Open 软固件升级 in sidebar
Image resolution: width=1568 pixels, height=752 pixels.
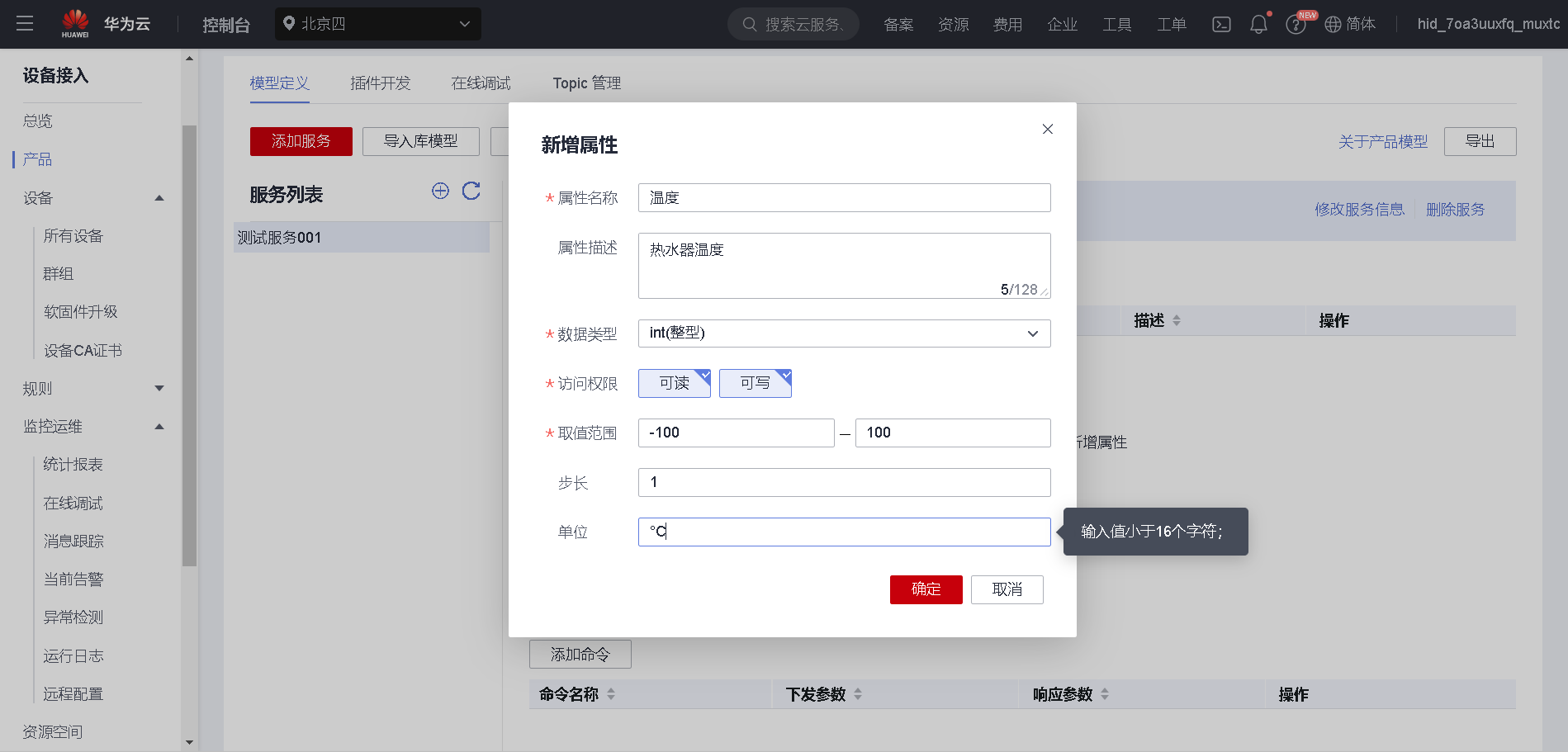pyautogui.click(x=81, y=312)
